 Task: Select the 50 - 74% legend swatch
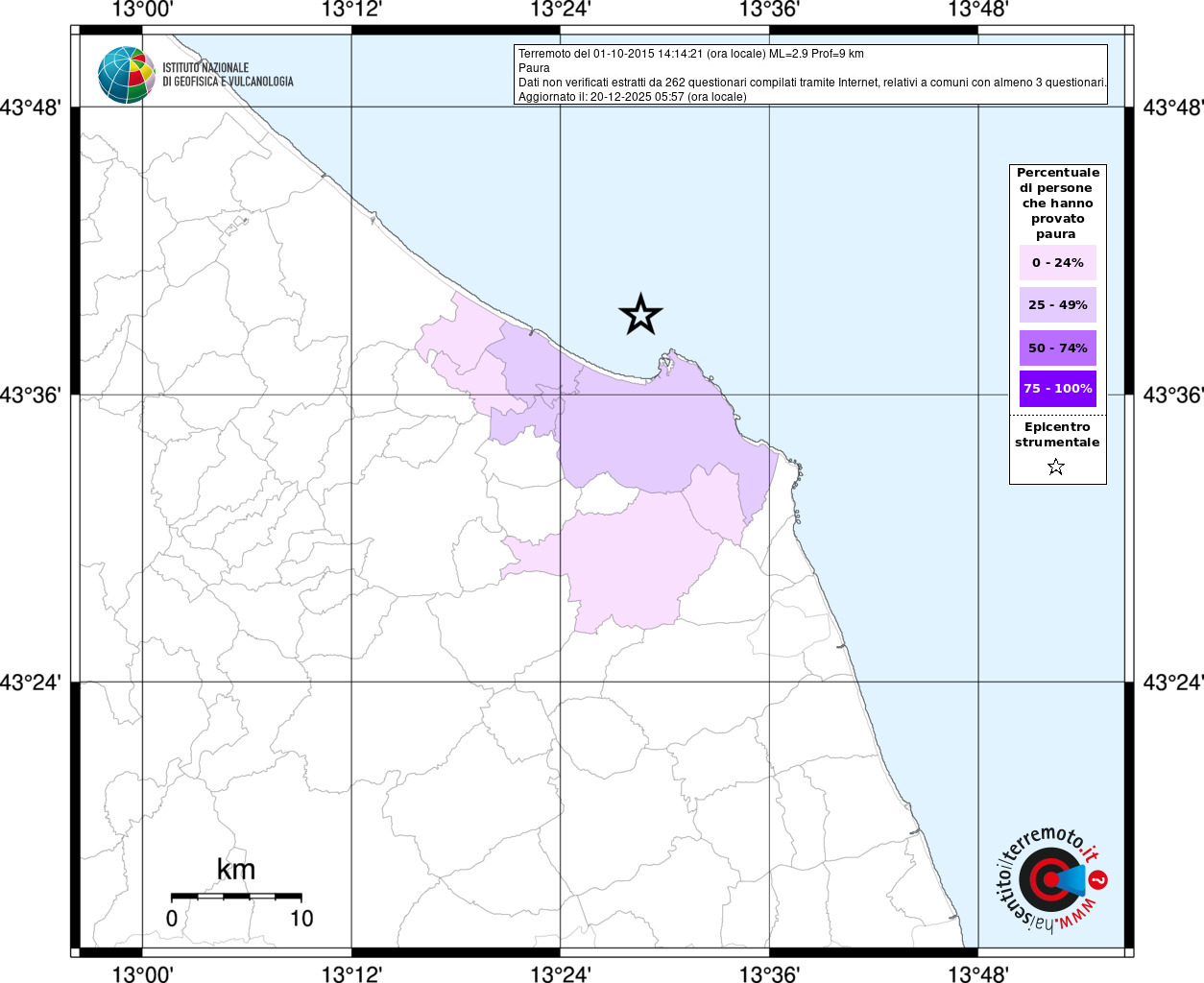point(1057,348)
